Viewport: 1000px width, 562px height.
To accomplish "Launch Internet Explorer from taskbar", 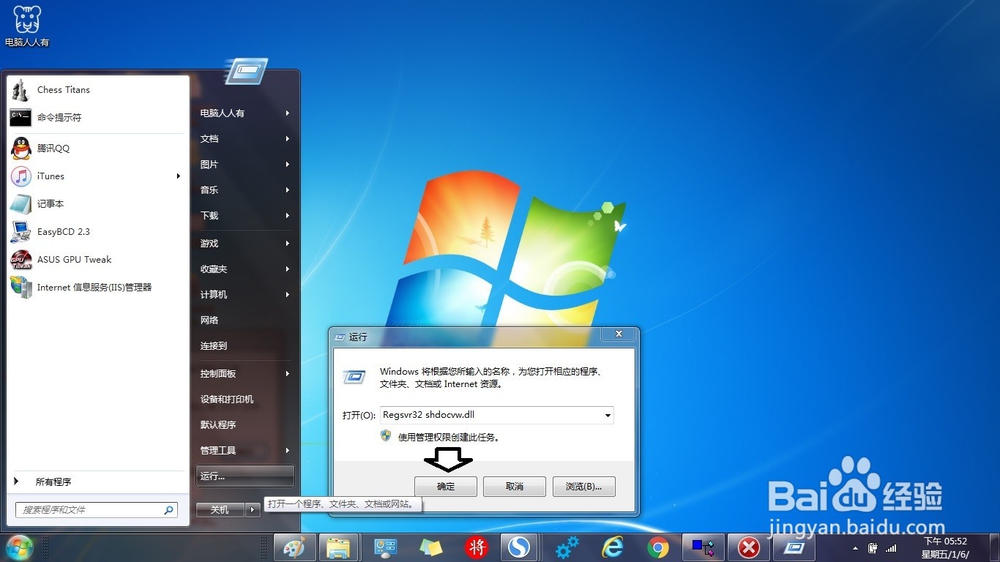I will coord(612,548).
